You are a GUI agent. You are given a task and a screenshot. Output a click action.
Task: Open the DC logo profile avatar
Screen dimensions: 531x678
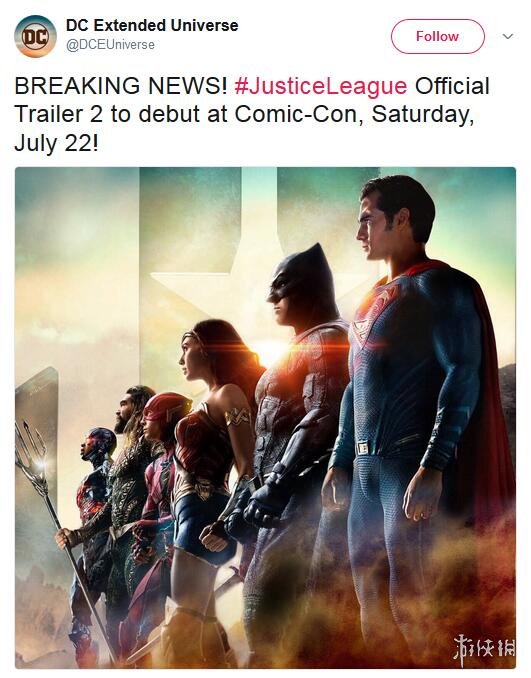35,36
